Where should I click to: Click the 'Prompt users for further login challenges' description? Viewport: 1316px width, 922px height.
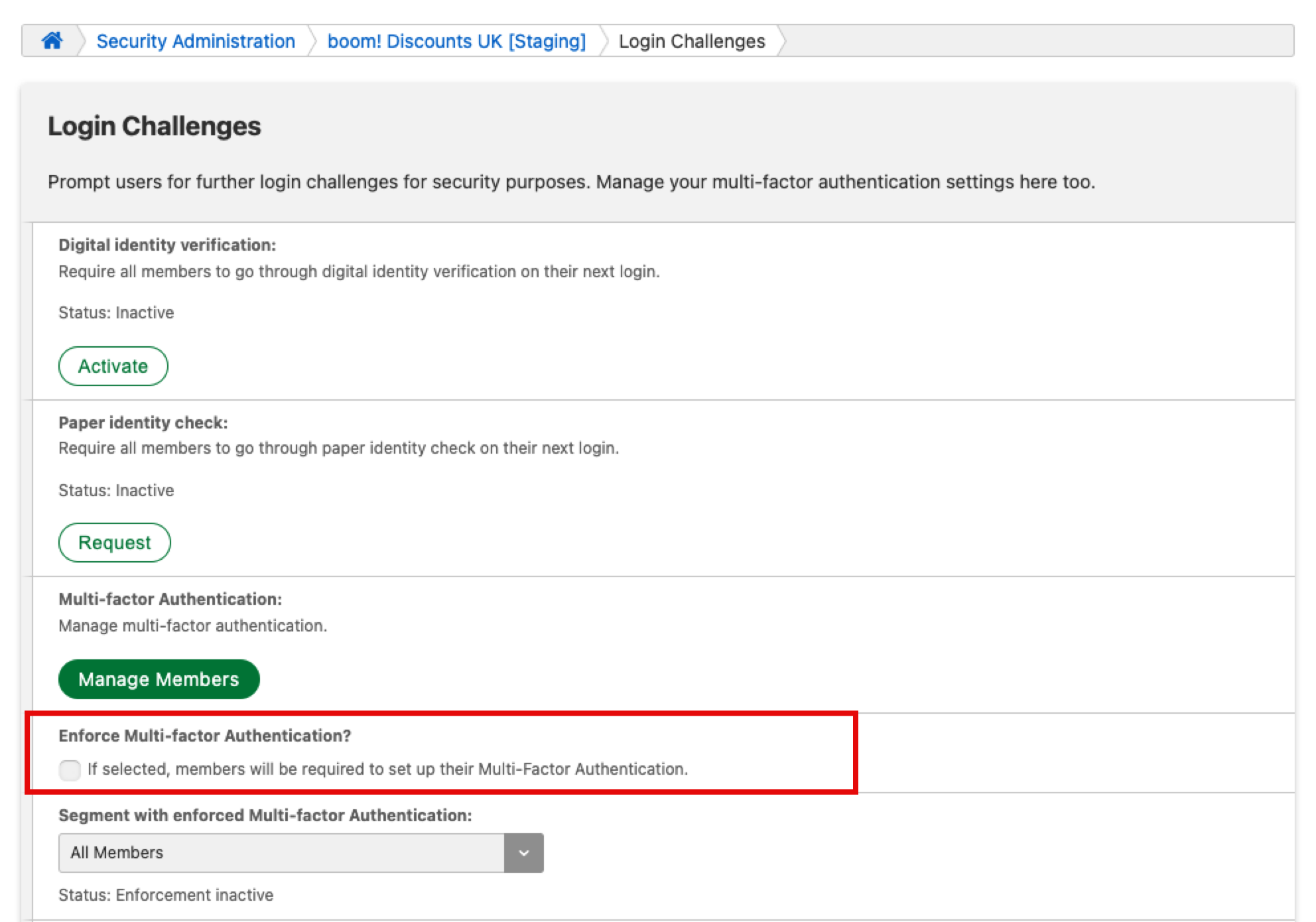(x=571, y=182)
